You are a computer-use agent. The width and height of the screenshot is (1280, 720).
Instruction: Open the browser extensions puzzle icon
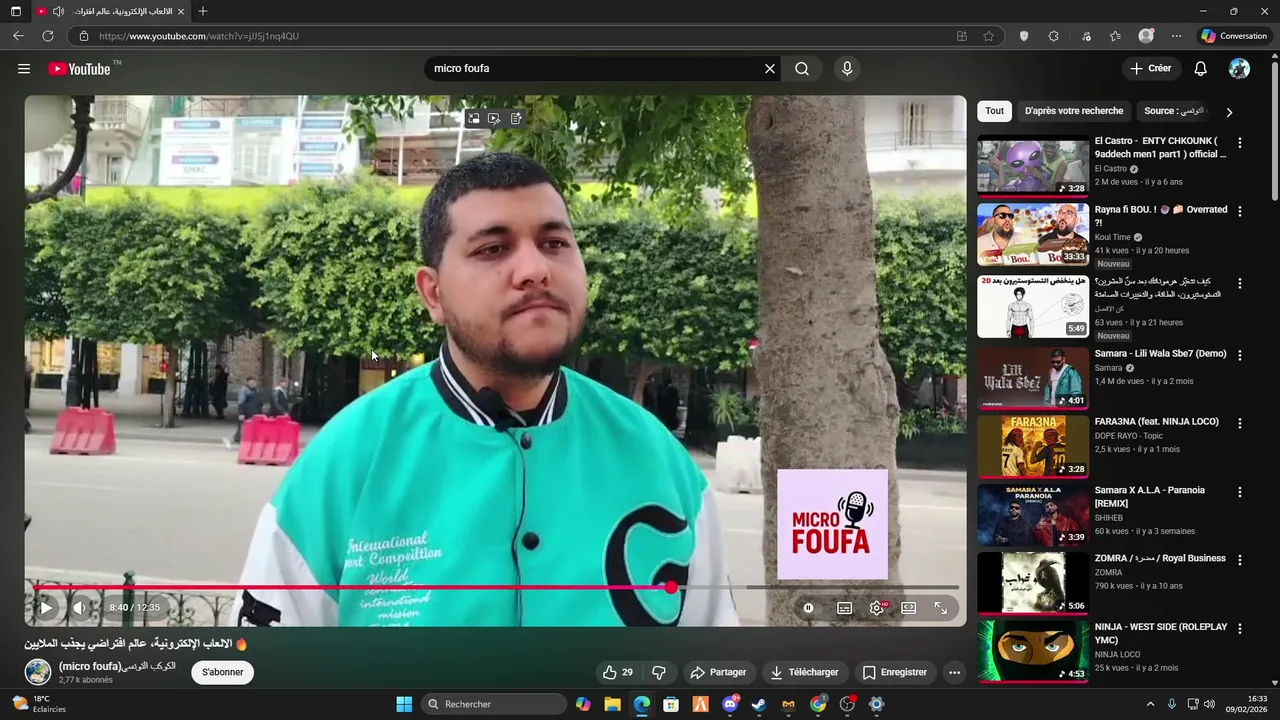1054,36
